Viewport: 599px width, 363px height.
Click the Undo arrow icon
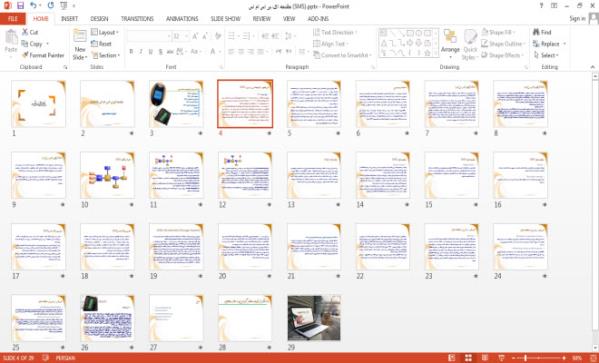pos(33,6)
